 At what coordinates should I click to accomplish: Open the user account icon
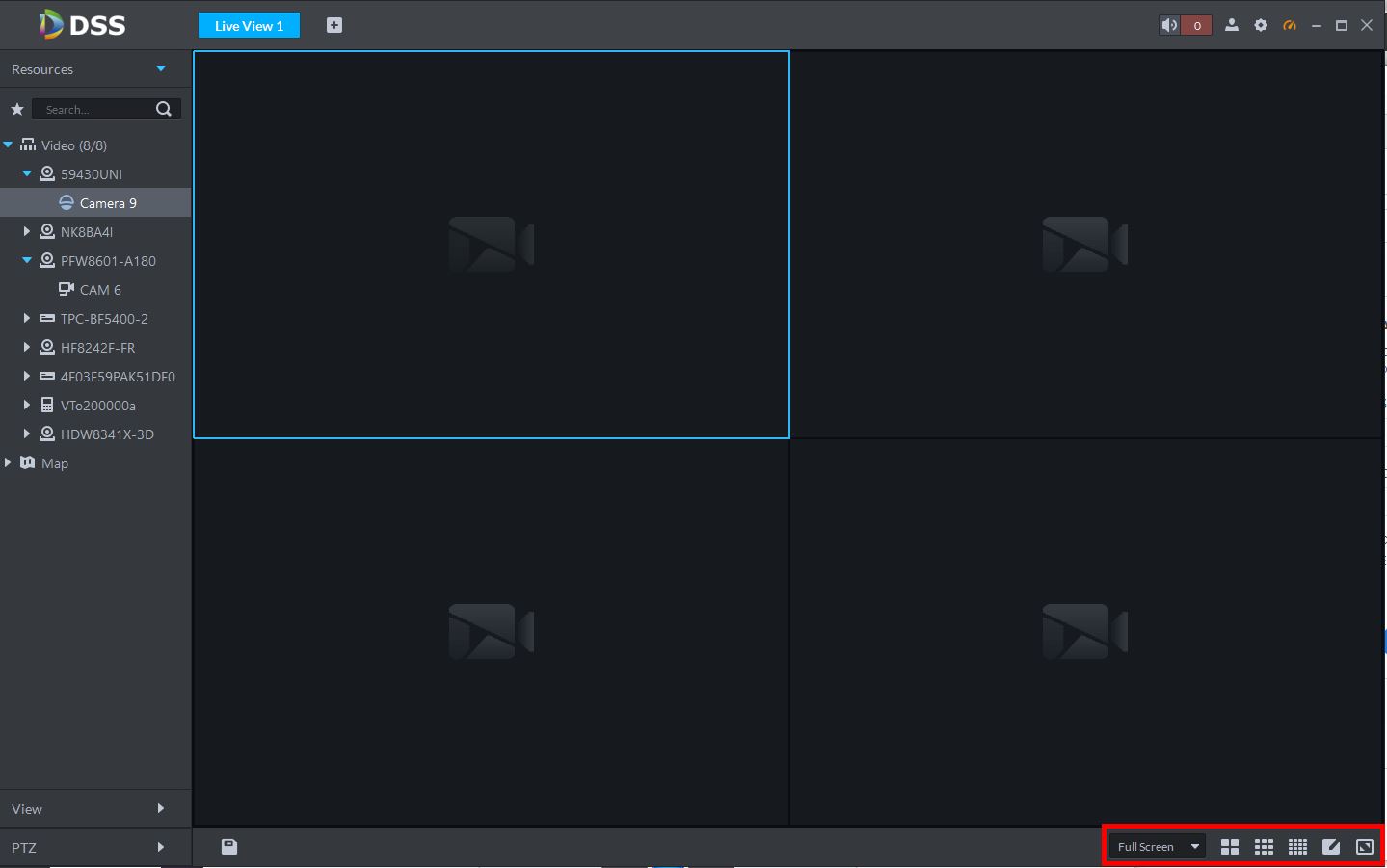(x=1231, y=26)
